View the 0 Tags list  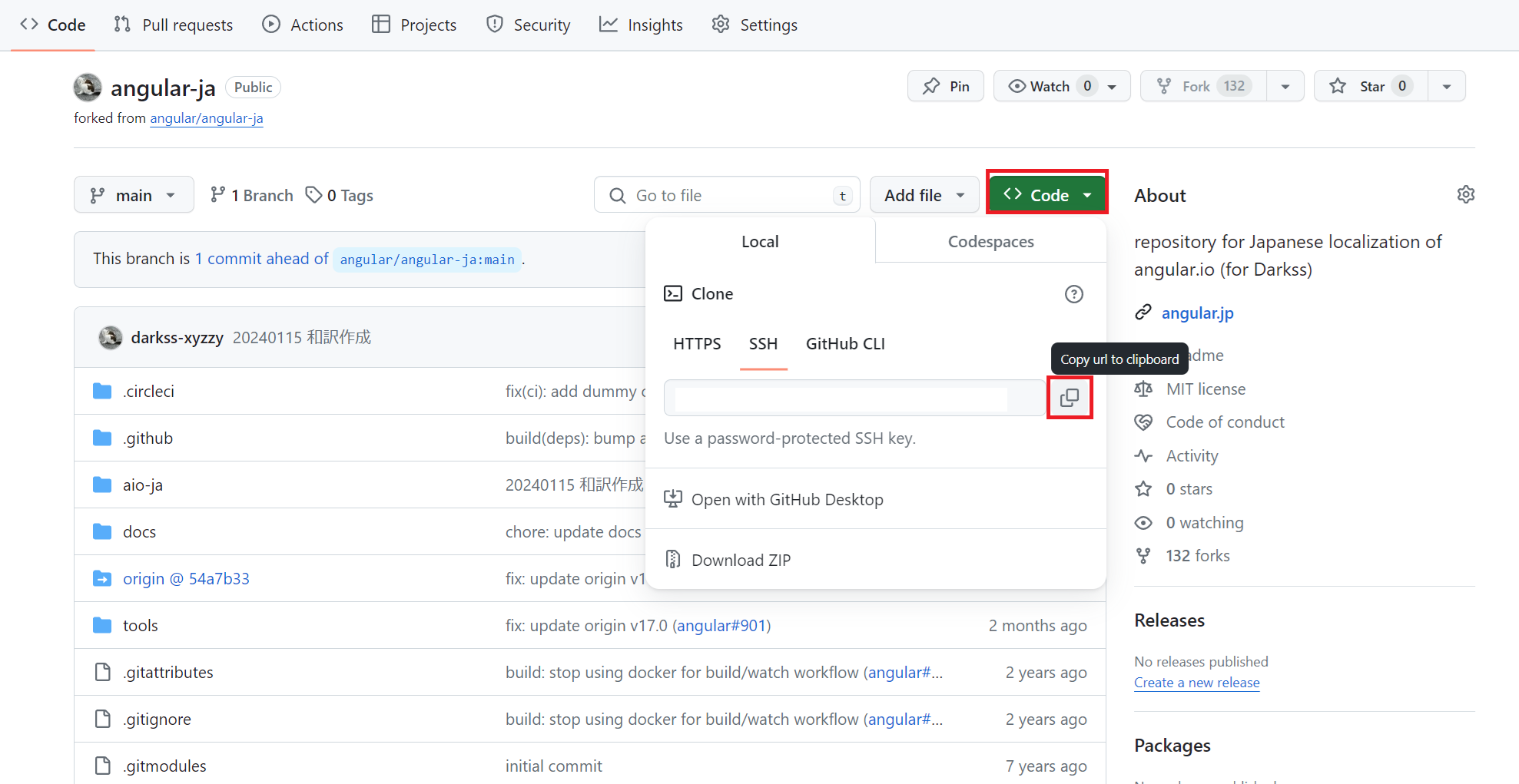click(339, 195)
